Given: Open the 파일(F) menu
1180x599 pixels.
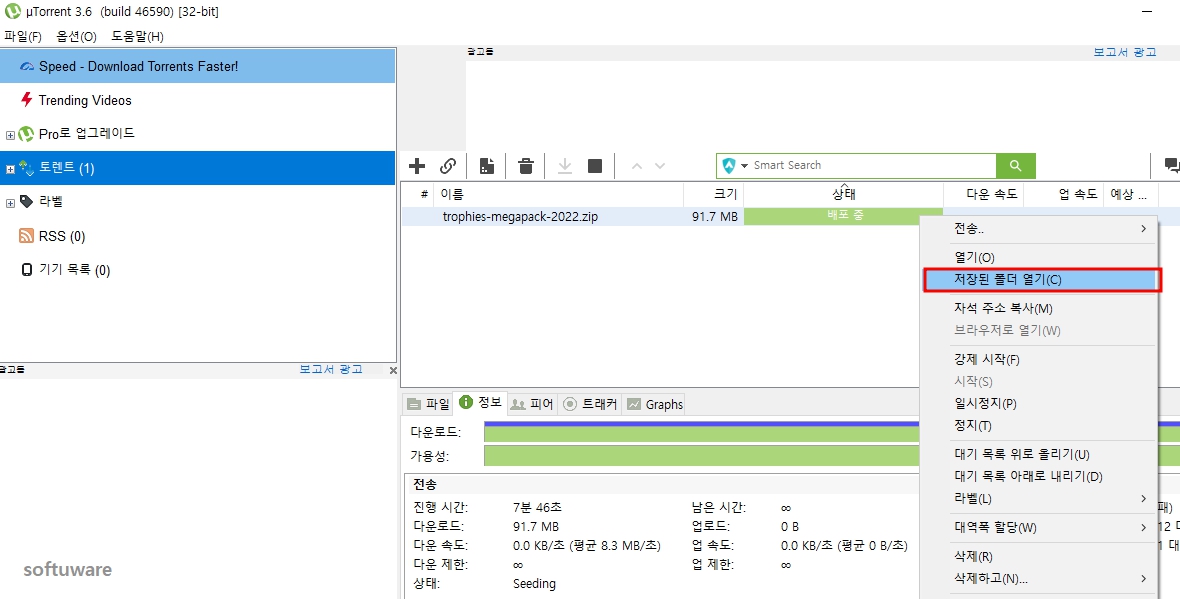Looking at the screenshot, I should coord(23,36).
